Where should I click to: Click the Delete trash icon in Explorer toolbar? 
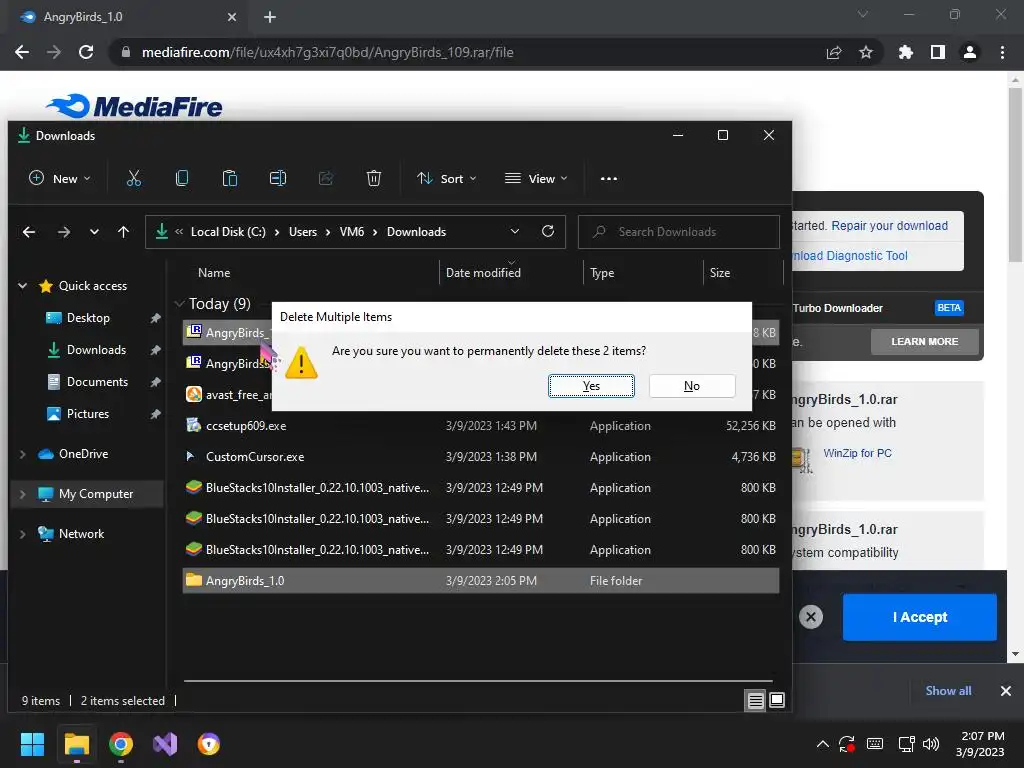click(374, 178)
